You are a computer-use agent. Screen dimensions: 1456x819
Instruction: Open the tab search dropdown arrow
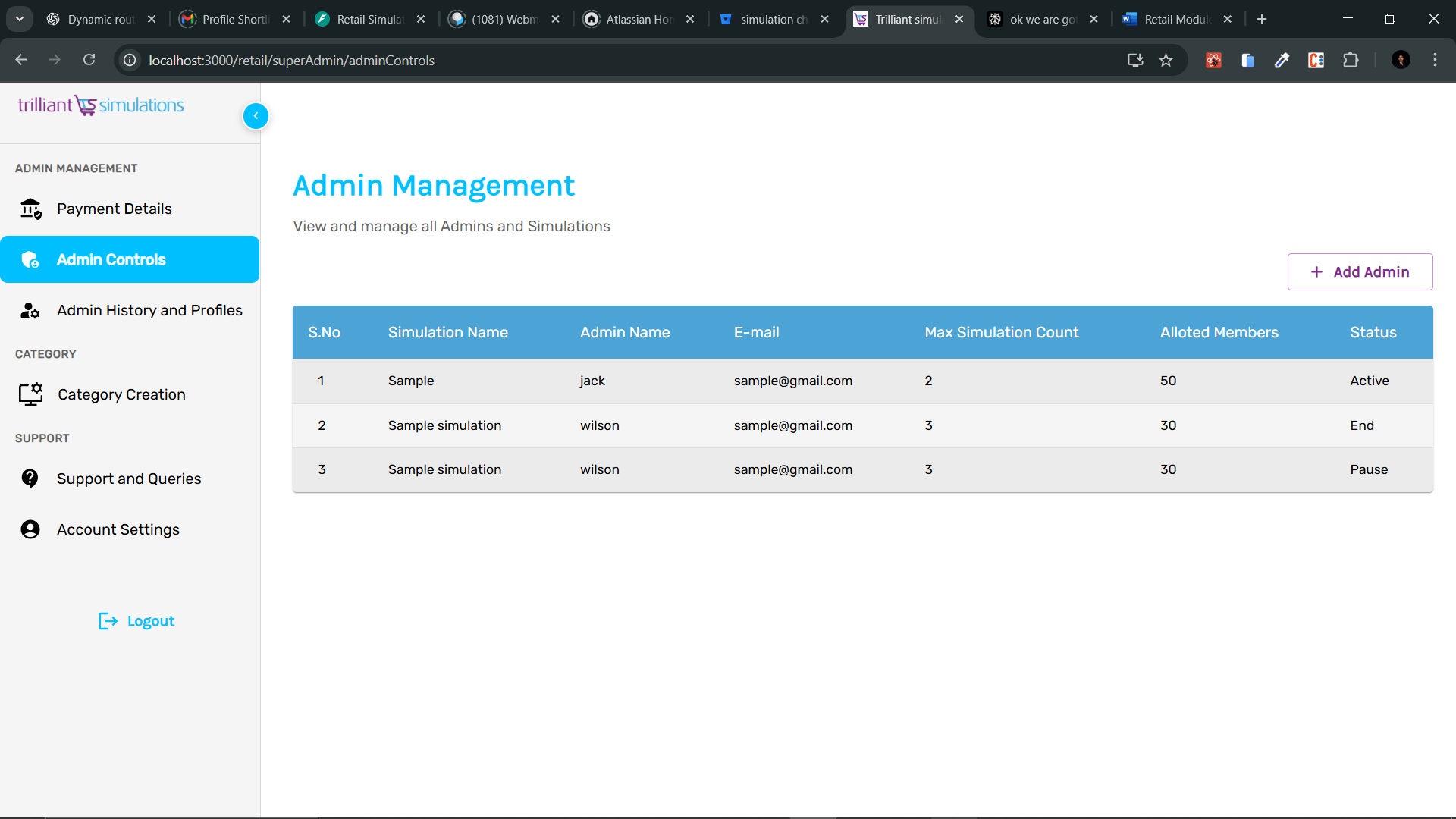tap(20, 19)
